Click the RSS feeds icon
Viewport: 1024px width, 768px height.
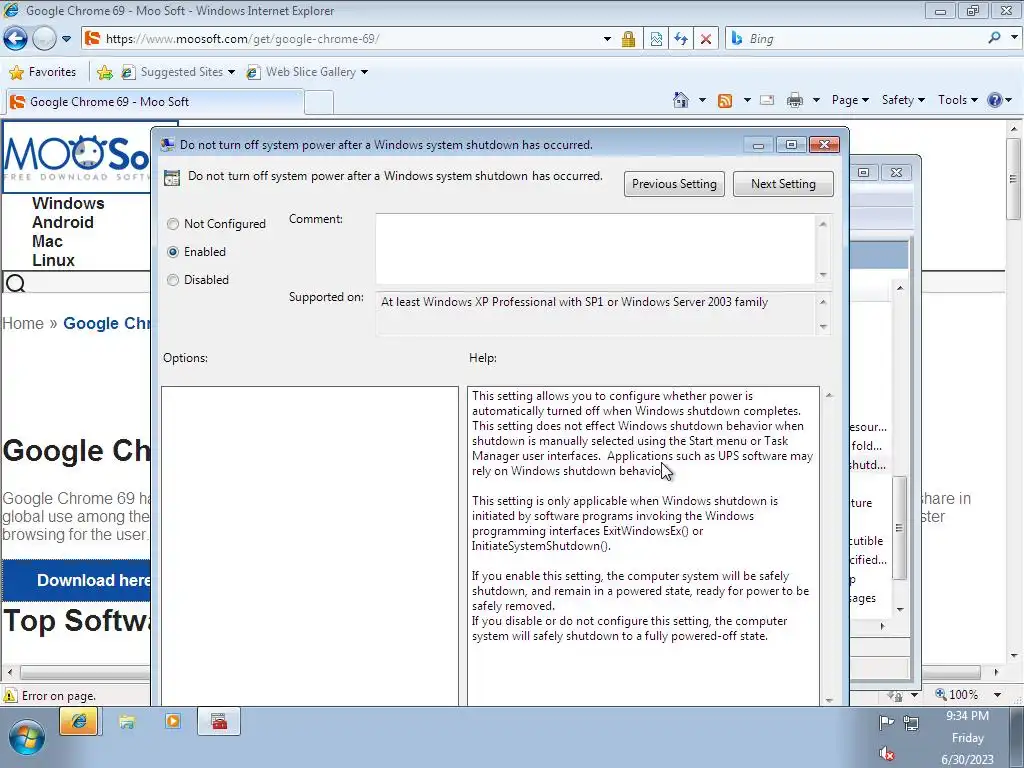pyautogui.click(x=725, y=101)
